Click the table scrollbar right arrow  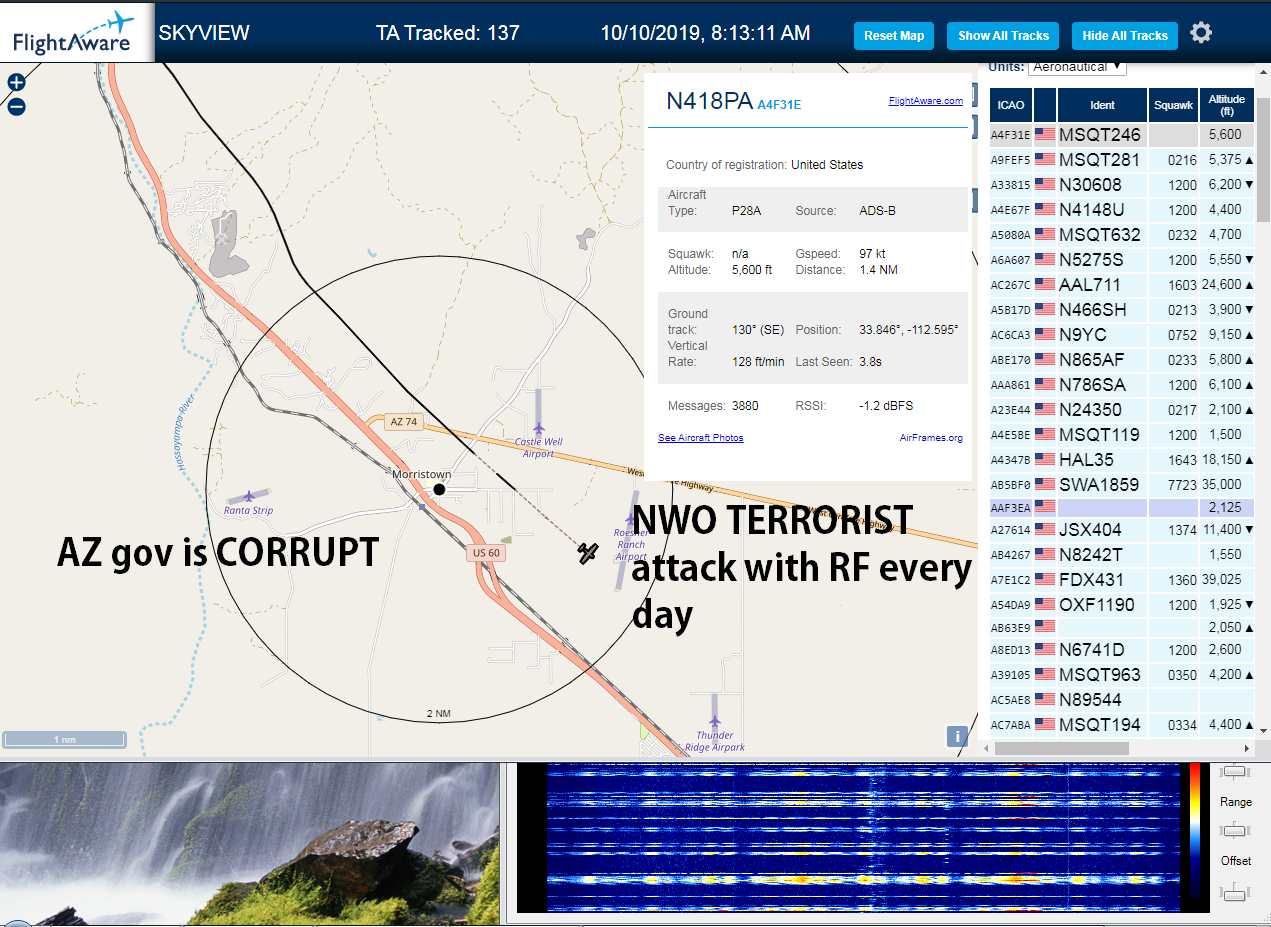pyautogui.click(x=1246, y=748)
